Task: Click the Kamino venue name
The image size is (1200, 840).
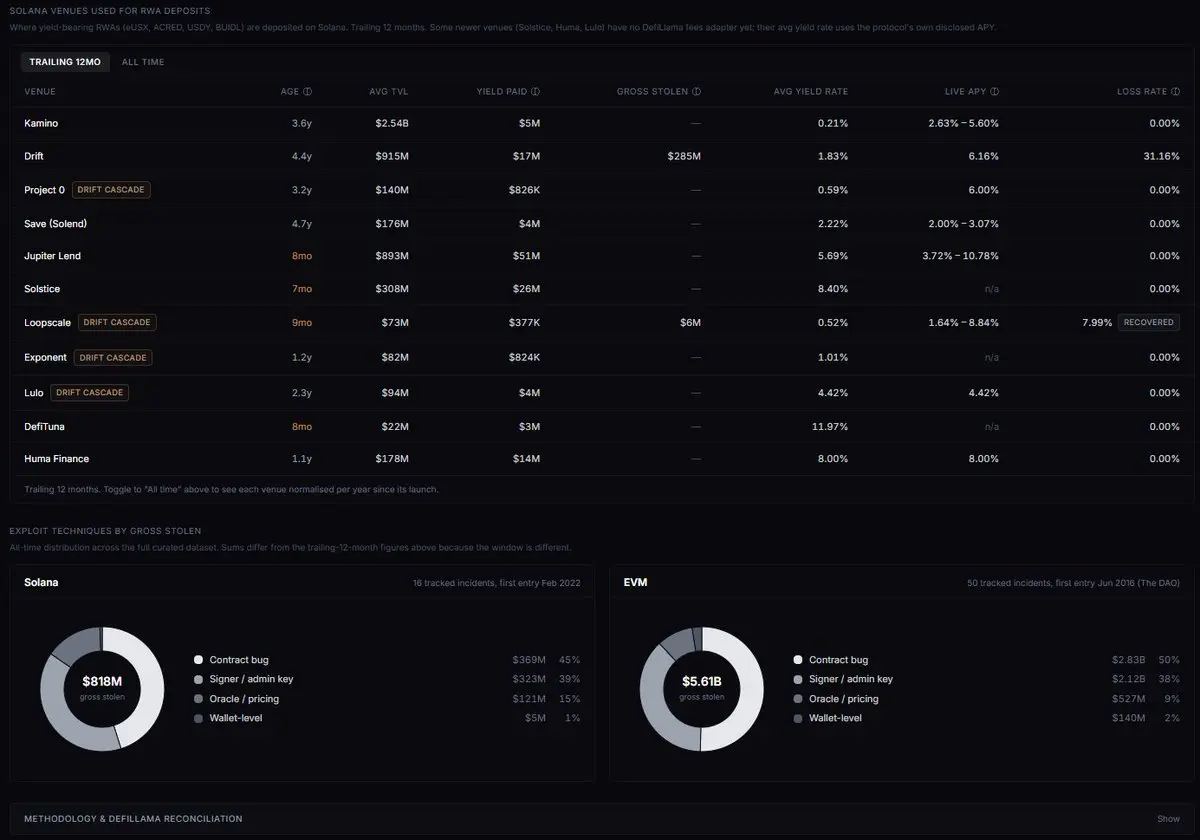Action: point(41,123)
